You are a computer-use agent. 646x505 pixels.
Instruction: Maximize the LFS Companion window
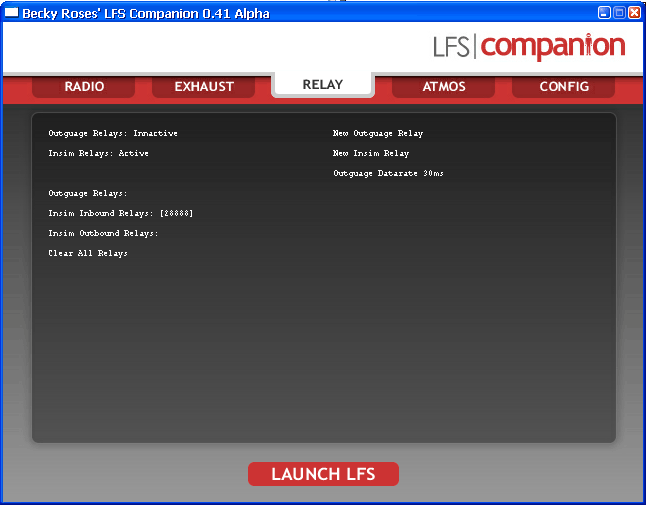click(619, 13)
